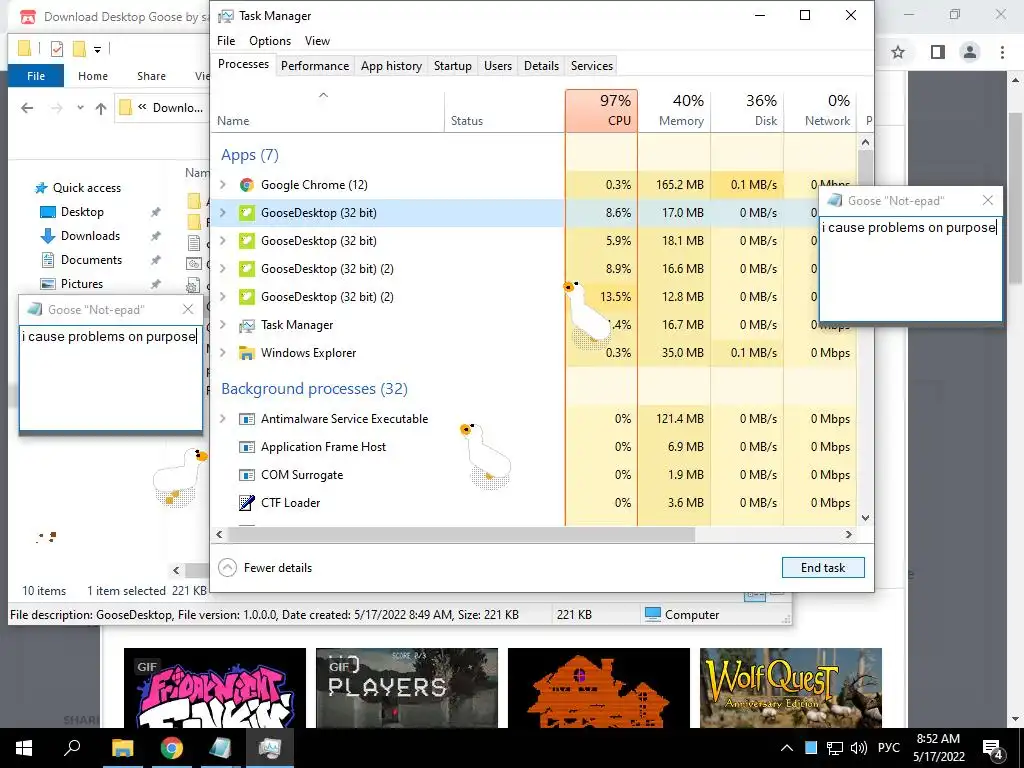
Task: Switch to the App history tab
Action: tap(391, 66)
